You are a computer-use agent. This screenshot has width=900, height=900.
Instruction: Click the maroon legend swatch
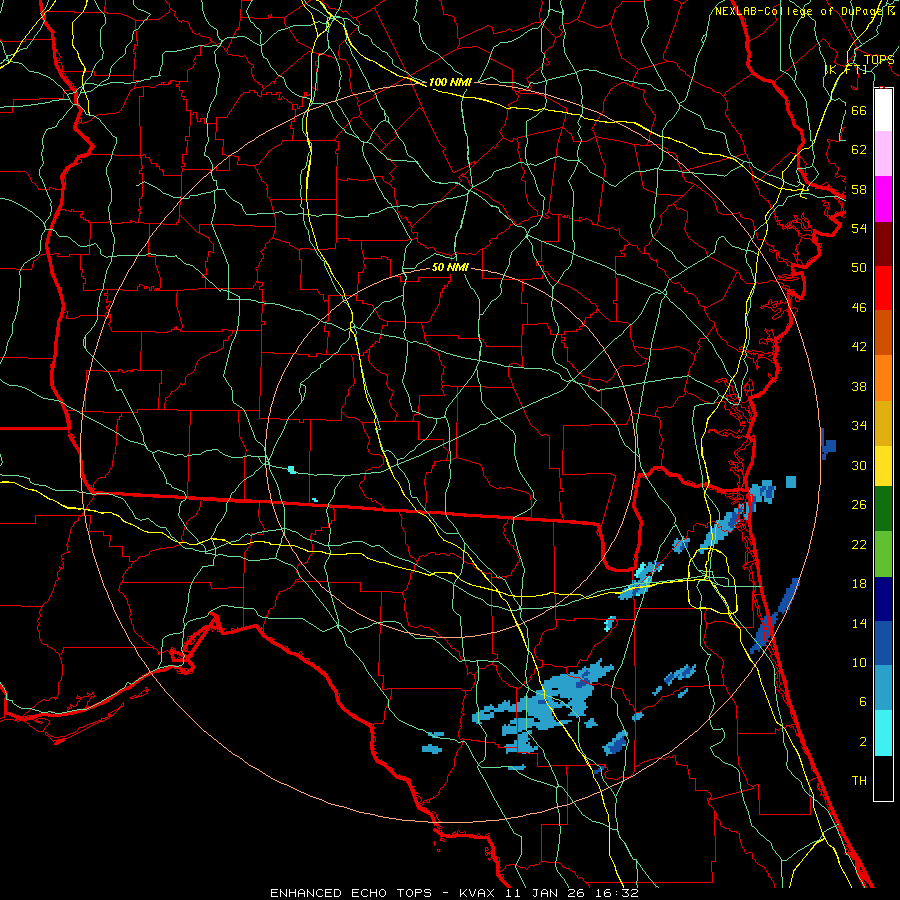(x=883, y=244)
